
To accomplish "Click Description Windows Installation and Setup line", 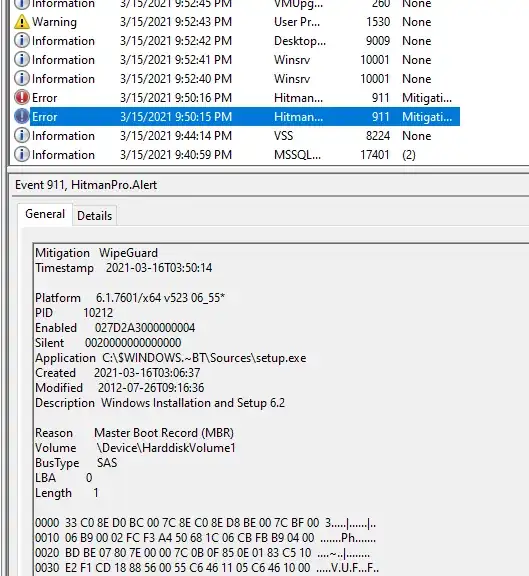I will pyautogui.click(x=160, y=403).
